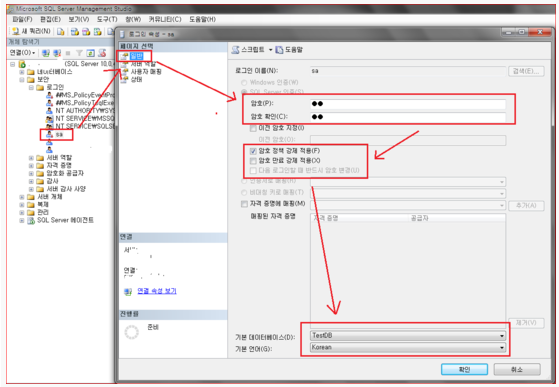
Task: Expand the 서버 개체 tree node
Action: coord(22,197)
